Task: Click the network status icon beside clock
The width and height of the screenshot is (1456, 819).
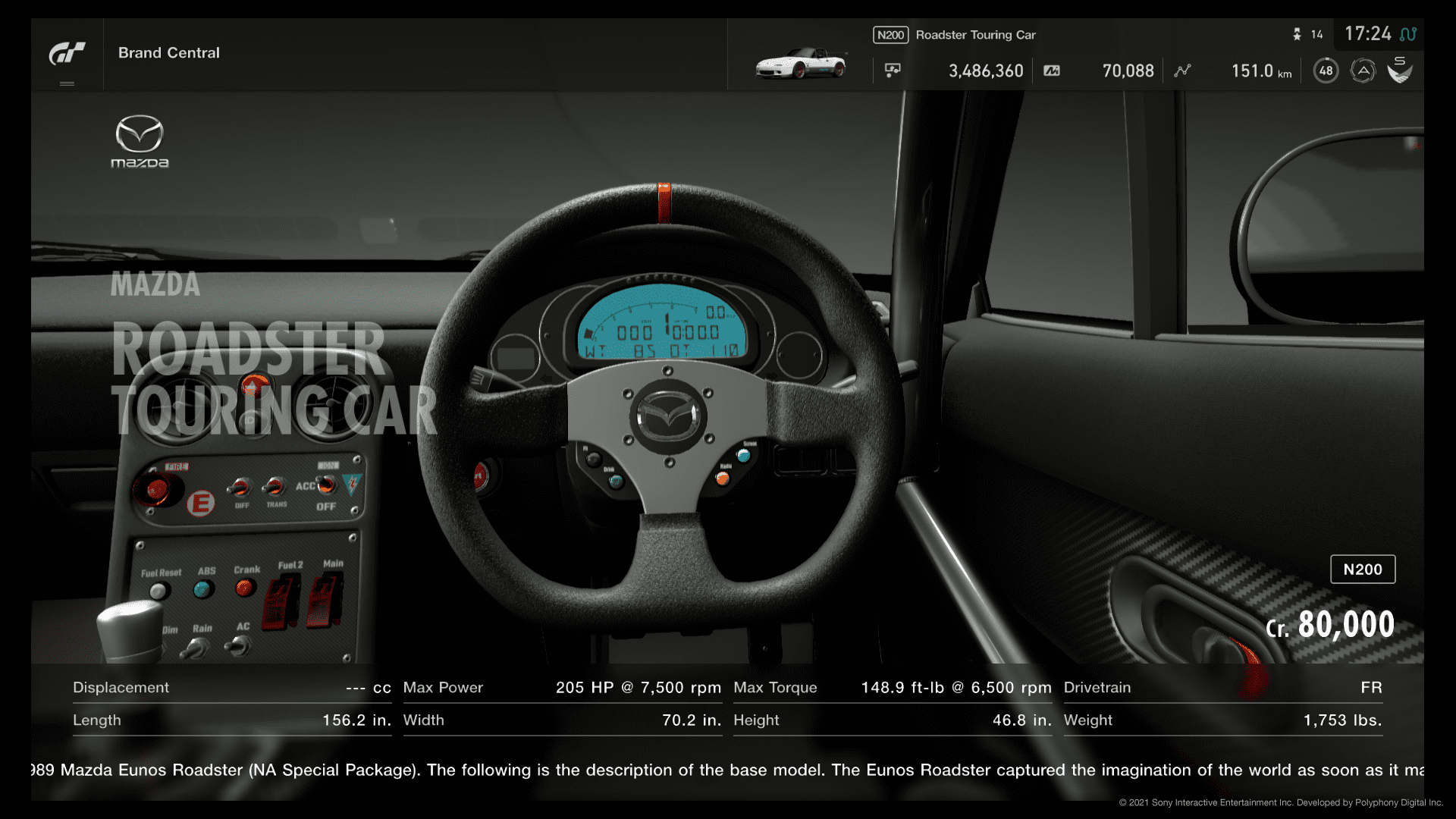Action: coord(1408,34)
